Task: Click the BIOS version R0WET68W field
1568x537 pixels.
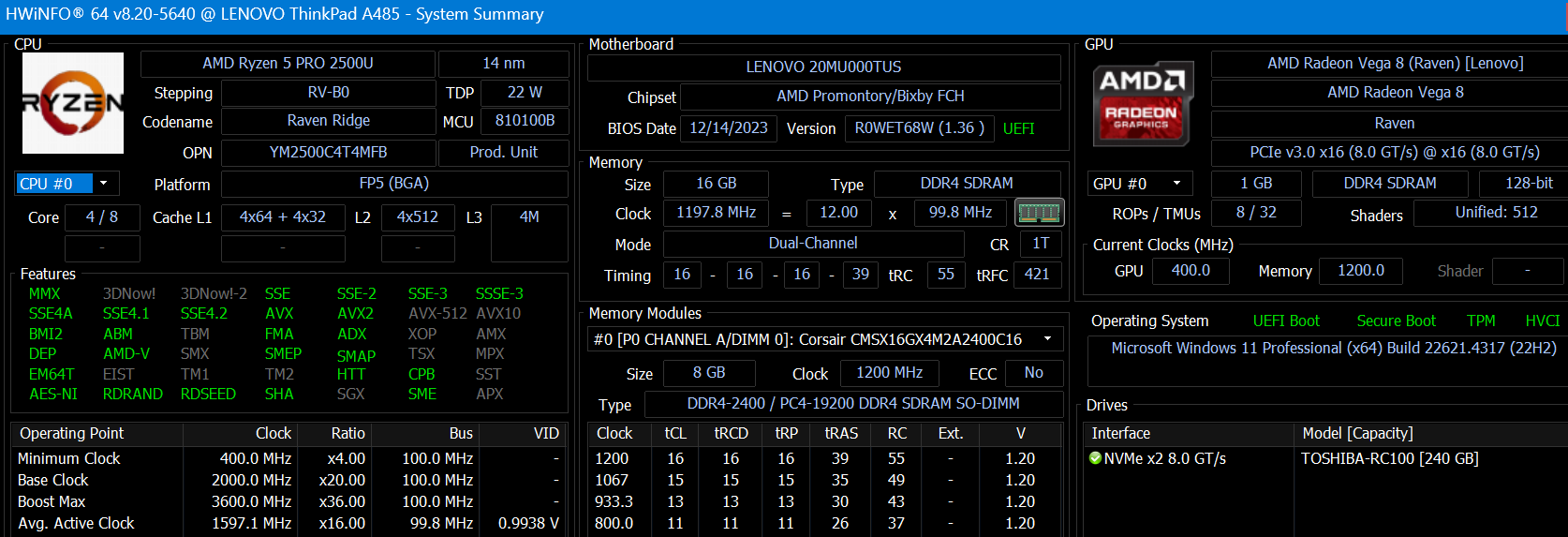Action: click(919, 128)
